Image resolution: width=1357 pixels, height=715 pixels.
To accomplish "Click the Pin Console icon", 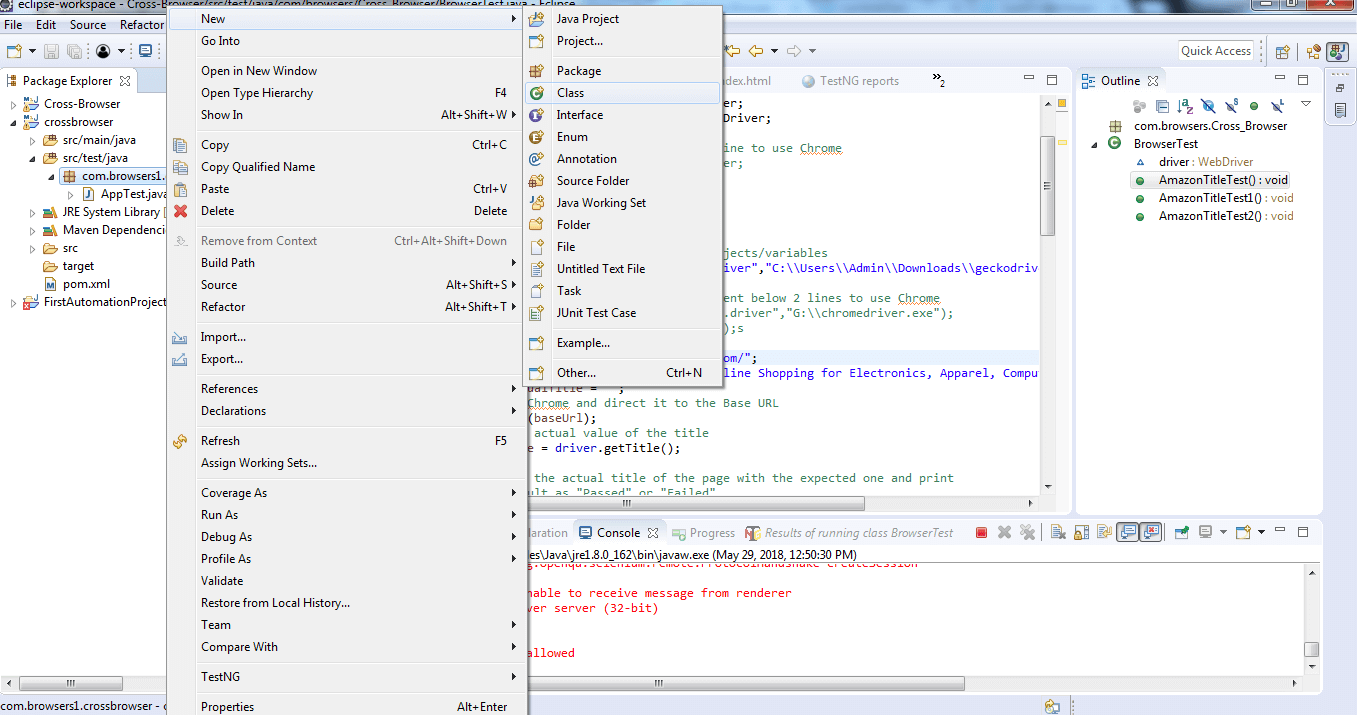I will (1182, 533).
